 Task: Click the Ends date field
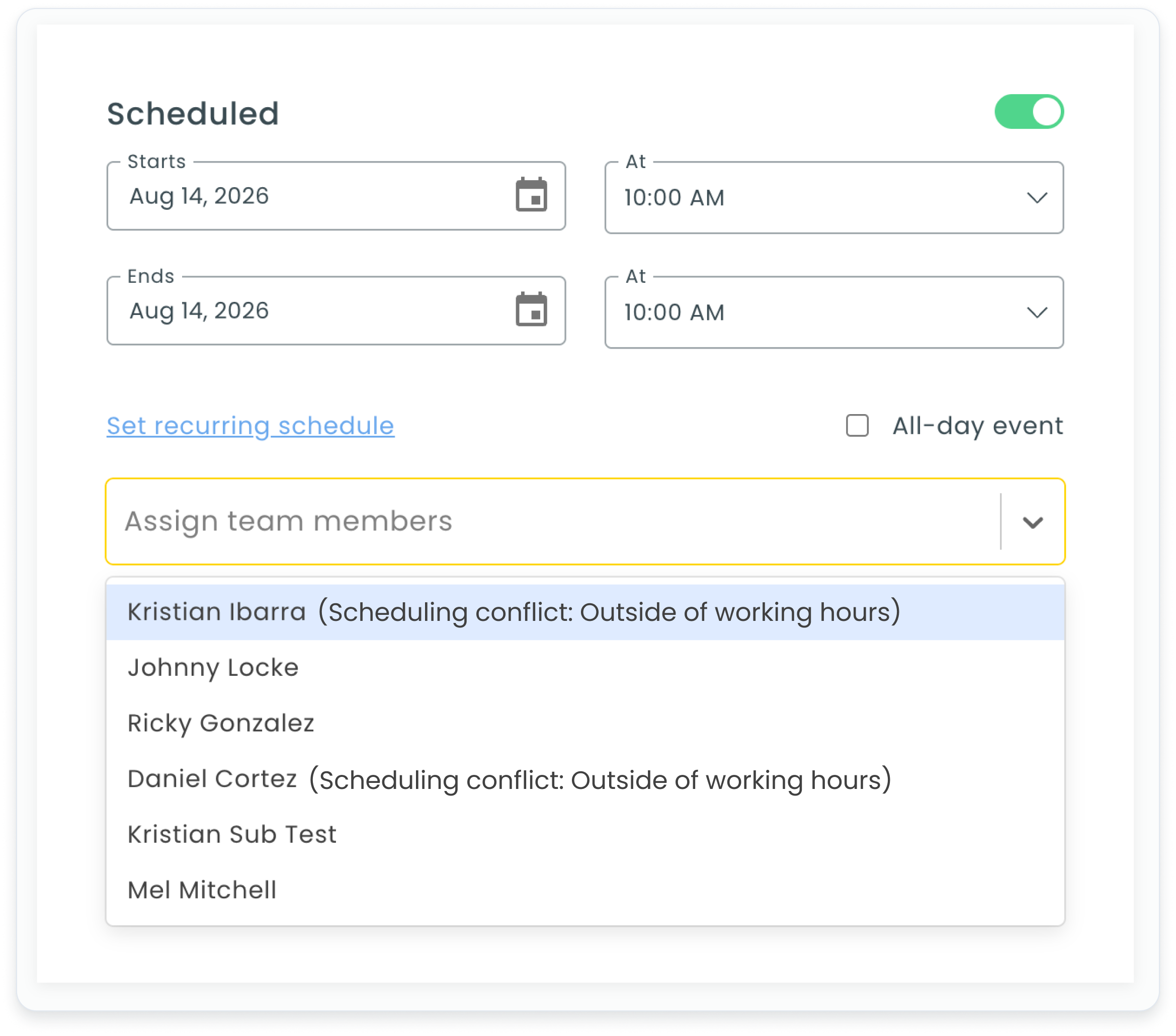(336, 311)
